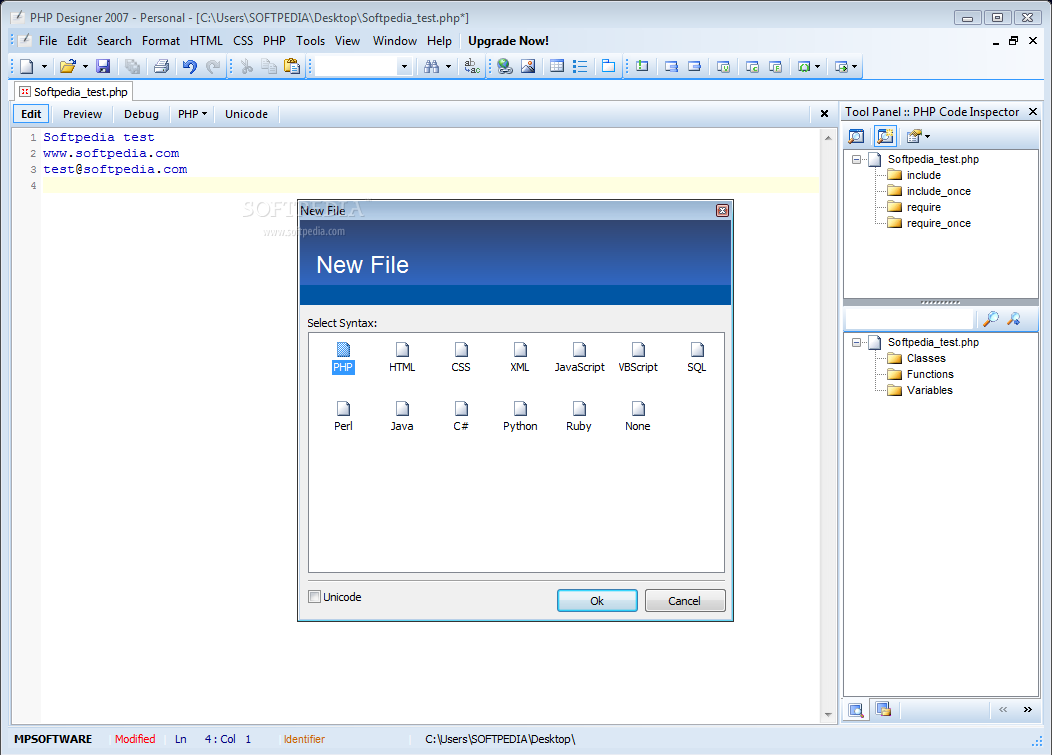The image size is (1052, 755).
Task: Choose C# syntax option
Action: pyautogui.click(x=461, y=417)
